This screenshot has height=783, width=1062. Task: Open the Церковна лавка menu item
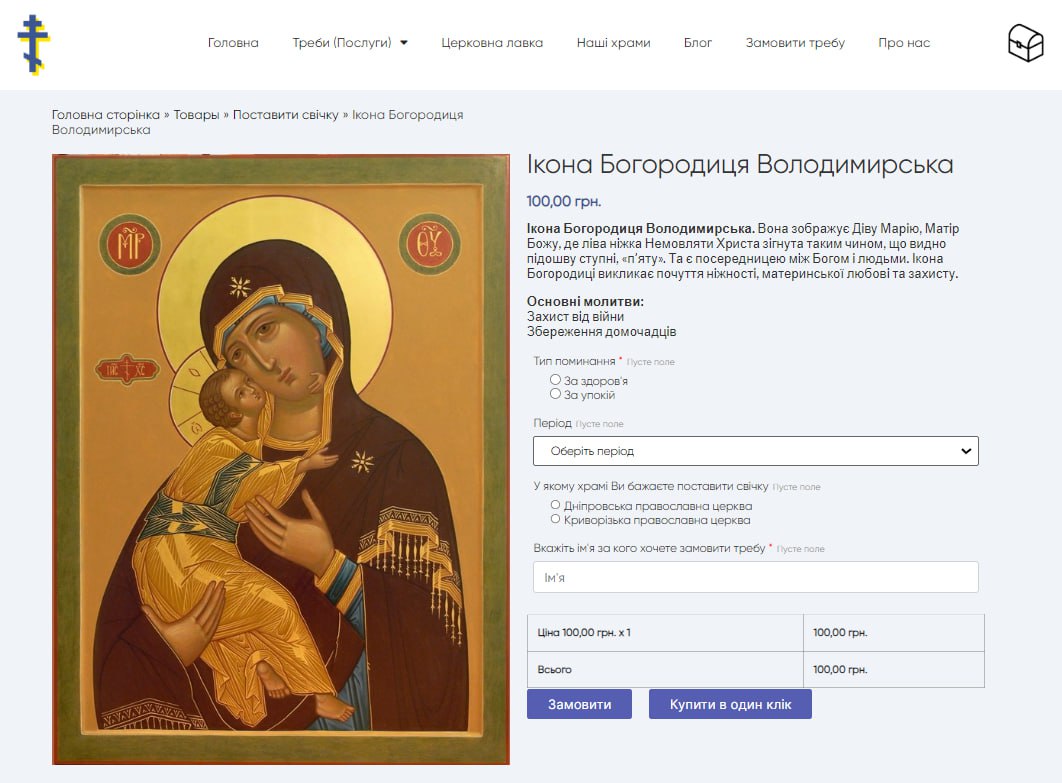[492, 43]
